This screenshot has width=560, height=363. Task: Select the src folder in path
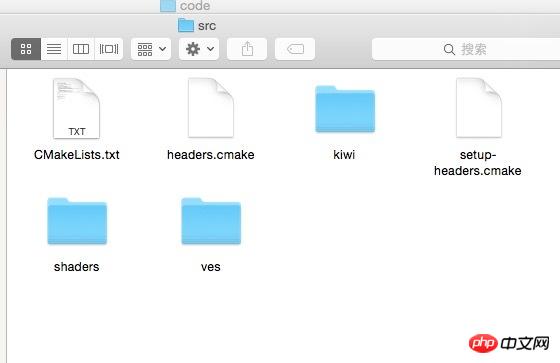click(197, 25)
